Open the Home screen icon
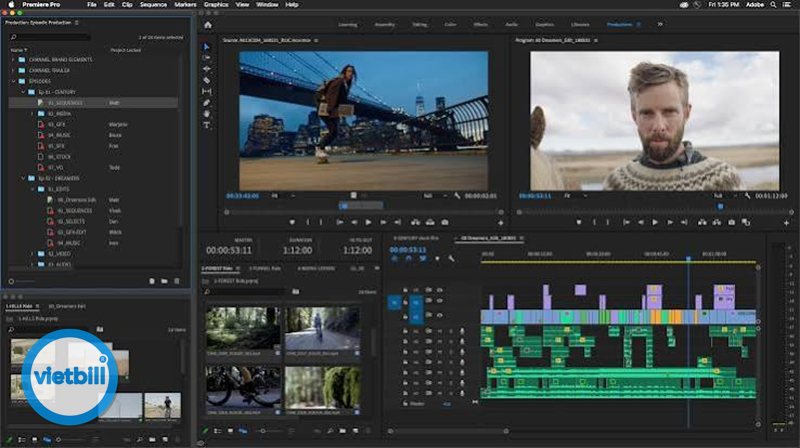This screenshot has height=448, width=800. (208, 25)
